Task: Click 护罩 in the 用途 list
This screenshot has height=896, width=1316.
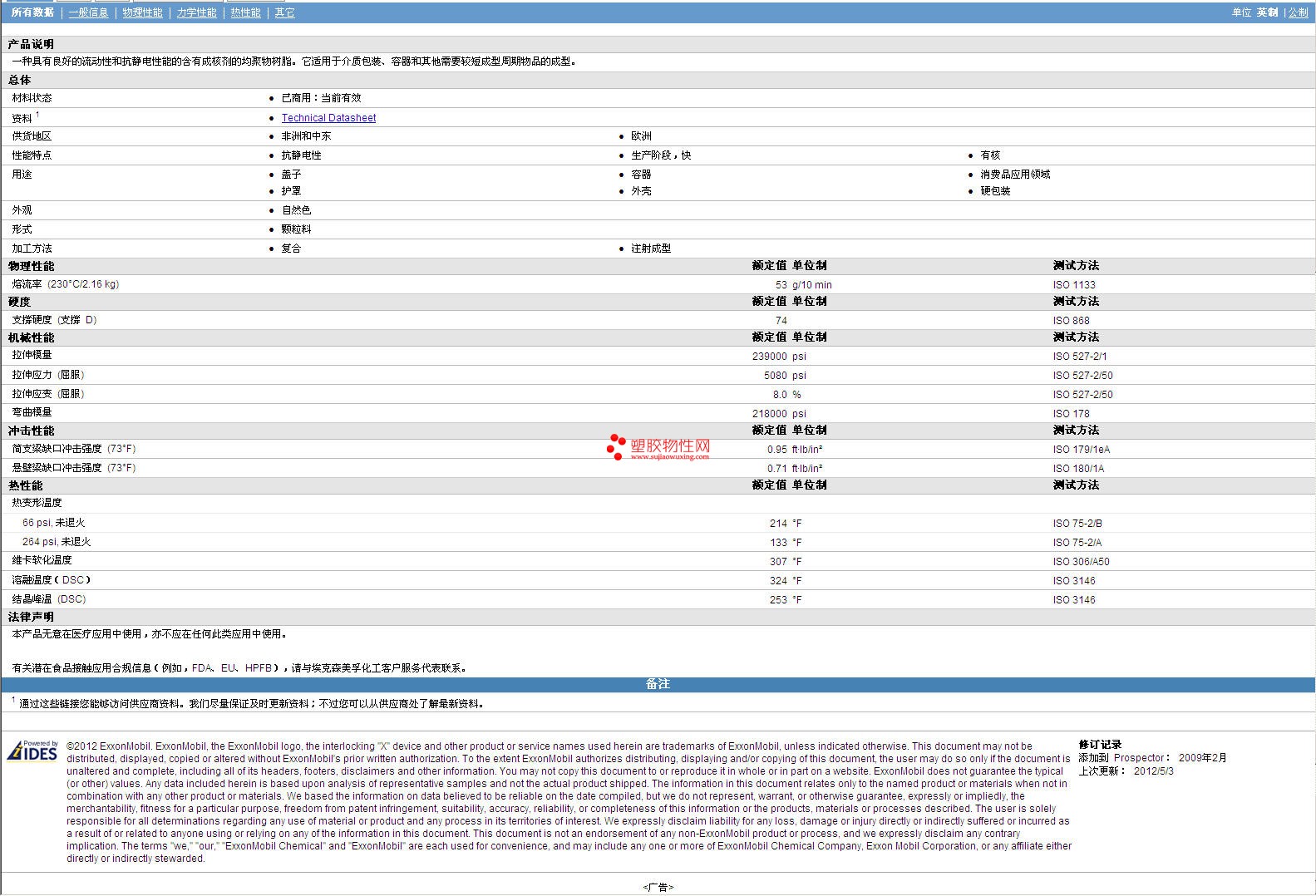Action: pos(291,191)
